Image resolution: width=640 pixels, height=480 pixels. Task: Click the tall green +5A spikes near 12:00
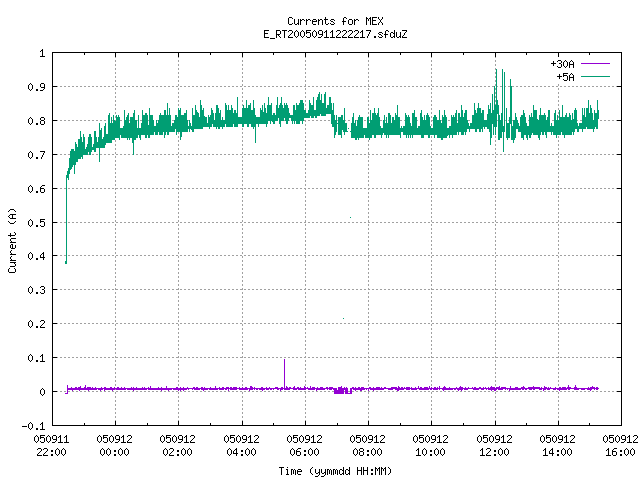click(502, 110)
